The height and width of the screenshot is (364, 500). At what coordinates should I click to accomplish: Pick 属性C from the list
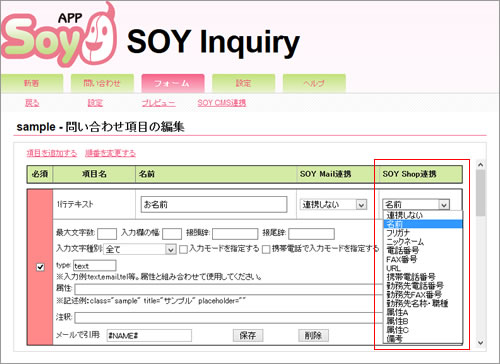click(423, 330)
